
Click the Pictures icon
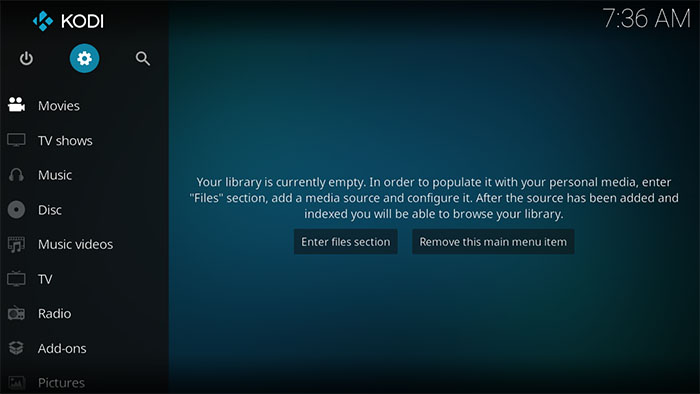(17, 383)
